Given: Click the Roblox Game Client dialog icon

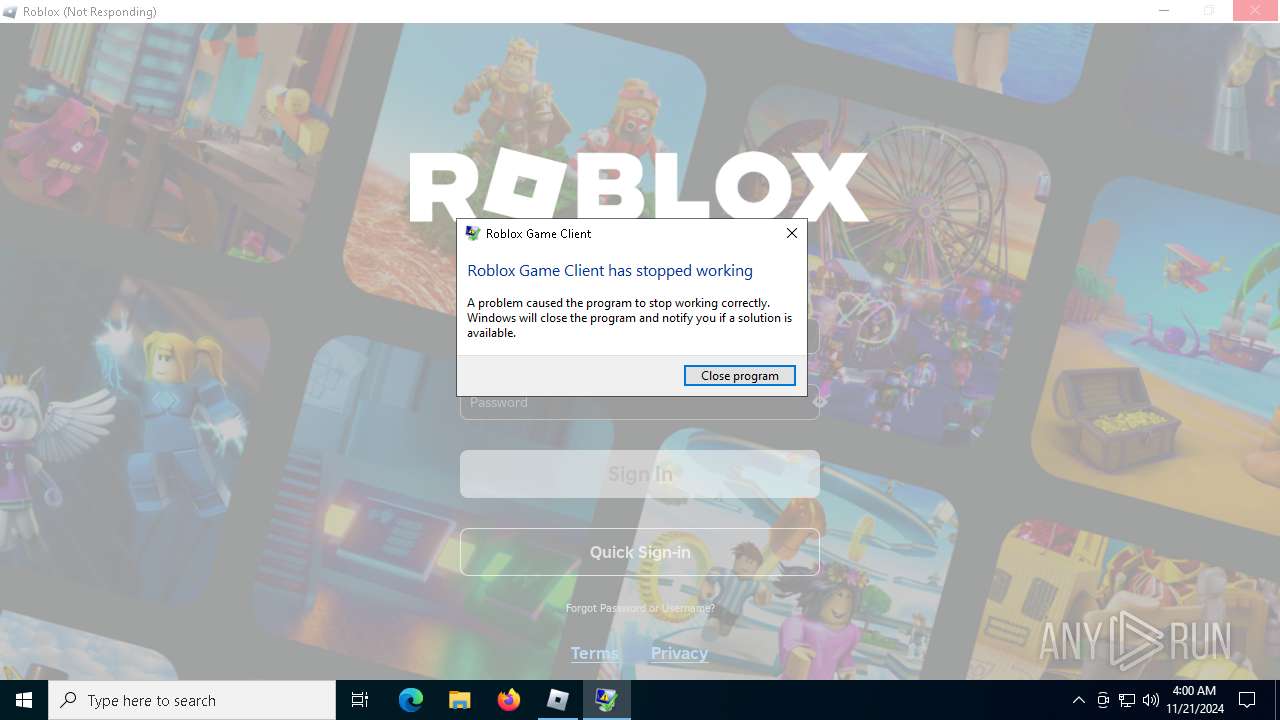Looking at the screenshot, I should [473, 233].
